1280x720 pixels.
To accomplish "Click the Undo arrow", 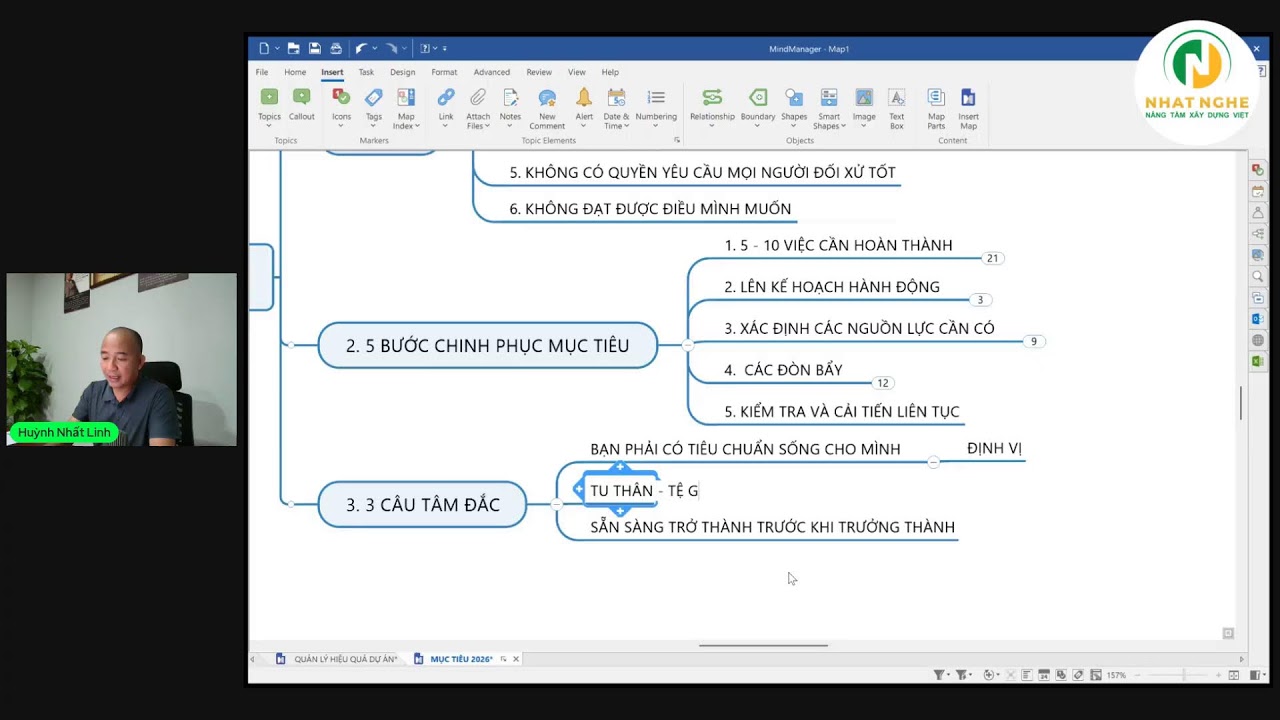I will point(361,48).
